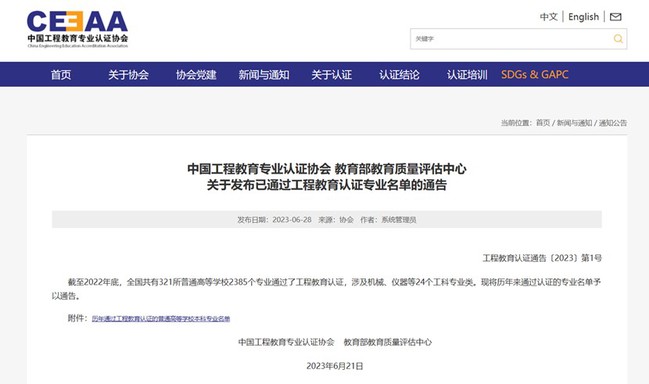Open the 协会党建 menu
649x384 pixels.
click(196, 74)
